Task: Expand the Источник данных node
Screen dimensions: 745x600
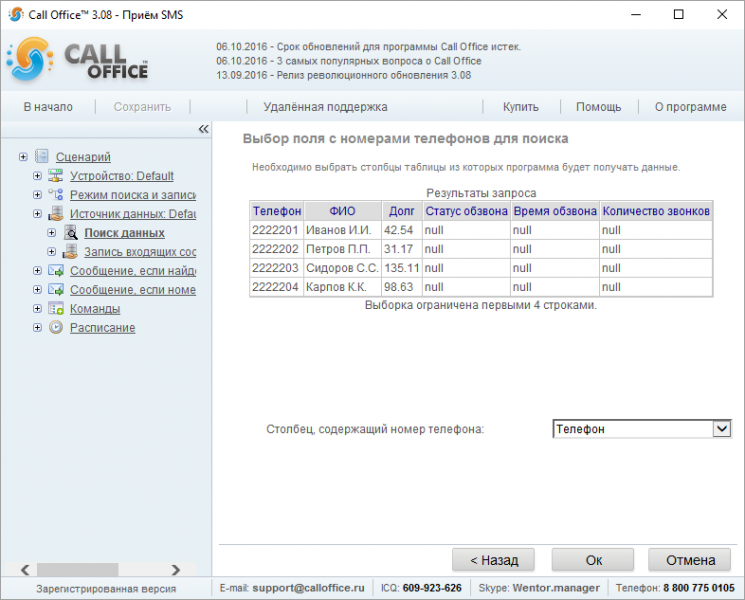Action: click(x=38, y=214)
